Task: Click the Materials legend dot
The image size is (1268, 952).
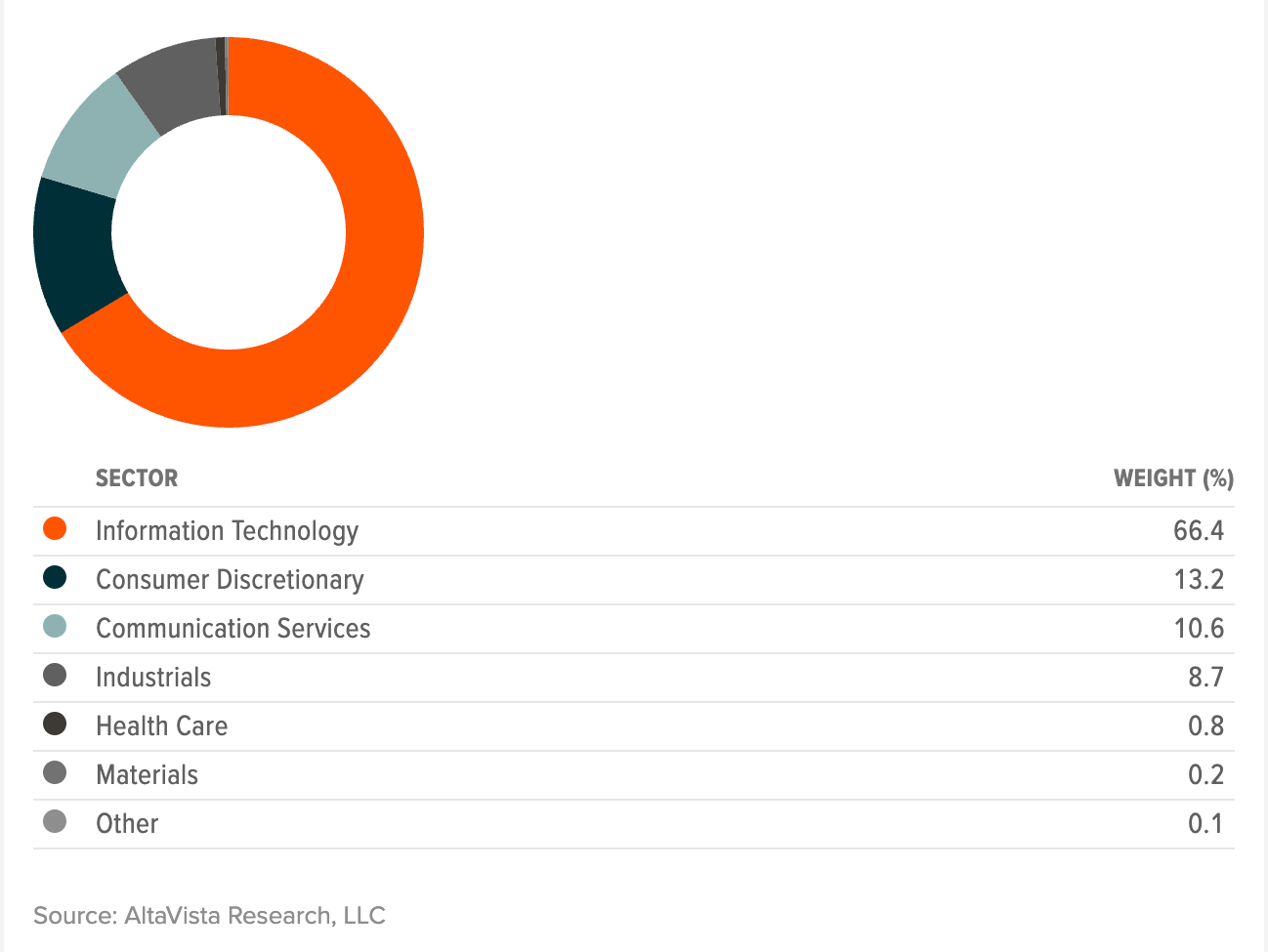Action: coord(55,773)
